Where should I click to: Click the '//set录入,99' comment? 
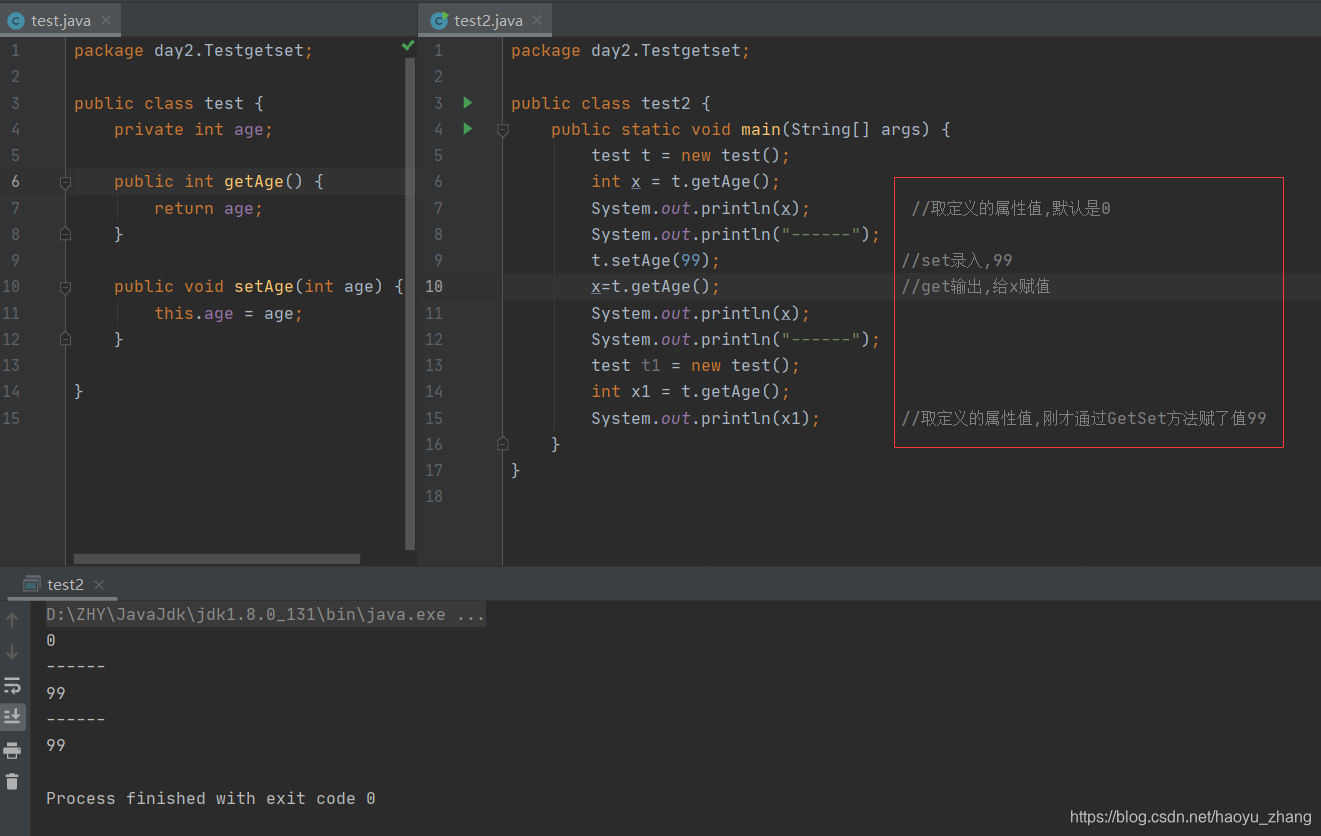(957, 260)
